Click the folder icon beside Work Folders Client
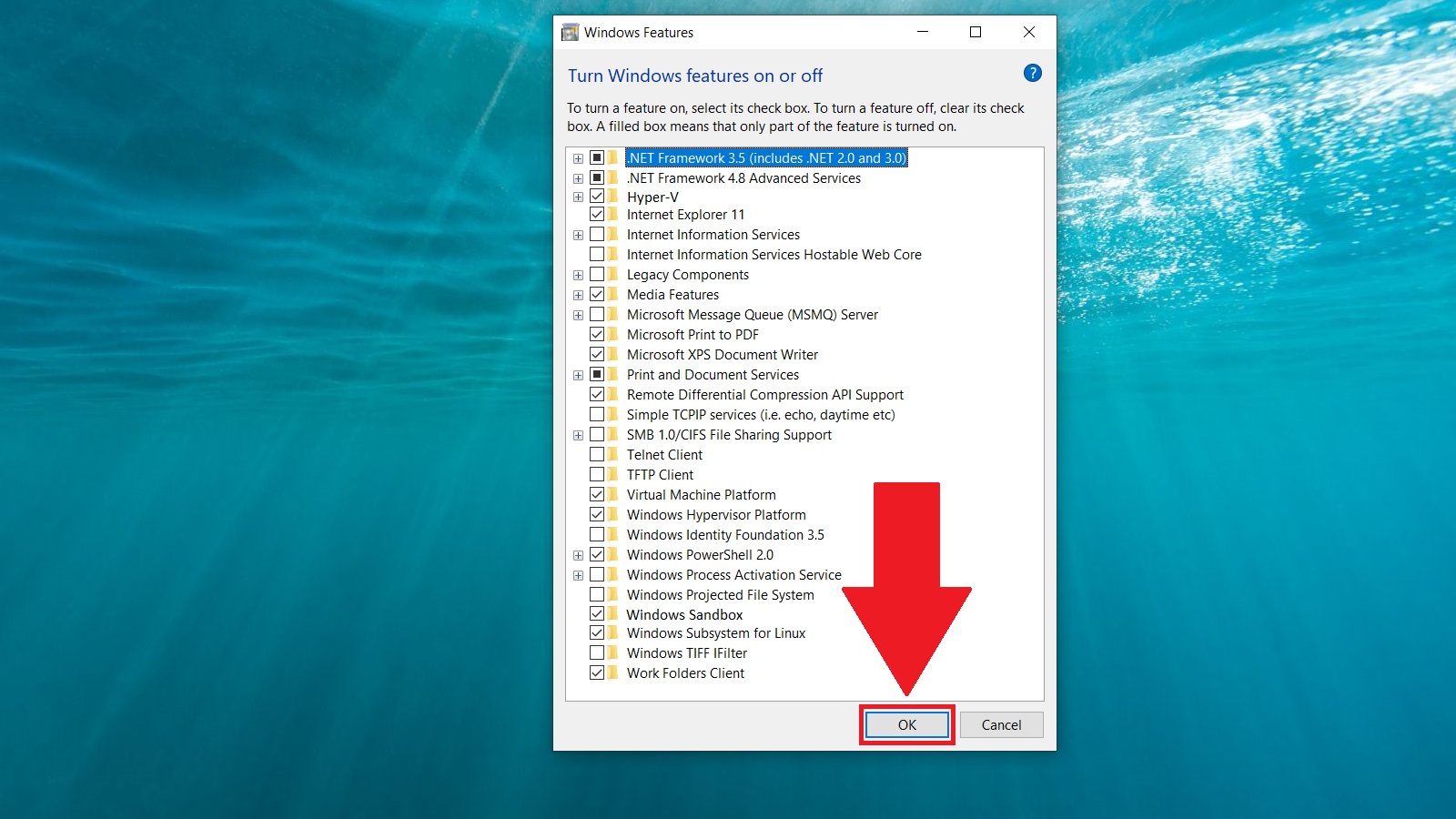1456x819 pixels. pyautogui.click(x=614, y=672)
